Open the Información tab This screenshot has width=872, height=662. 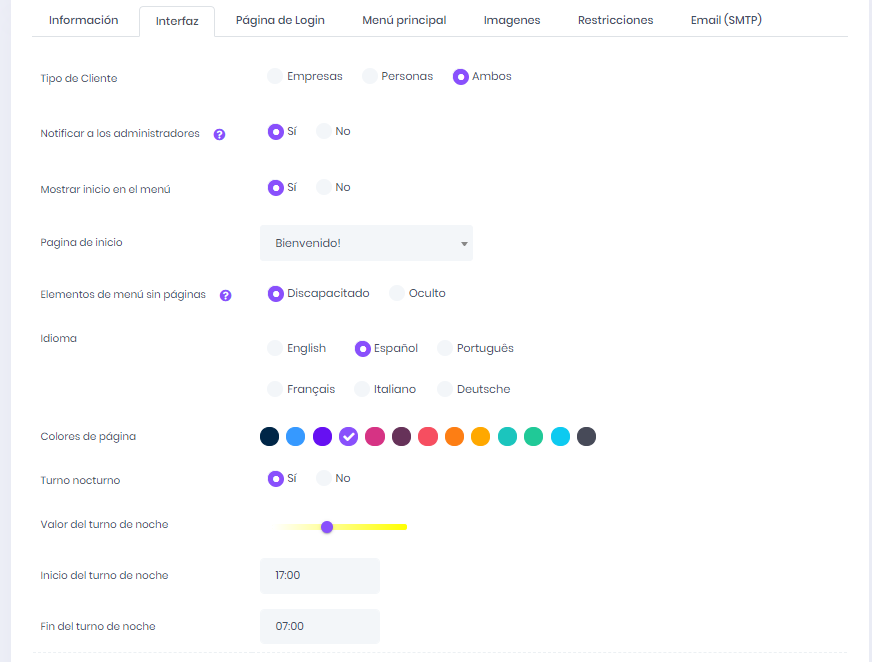84,20
